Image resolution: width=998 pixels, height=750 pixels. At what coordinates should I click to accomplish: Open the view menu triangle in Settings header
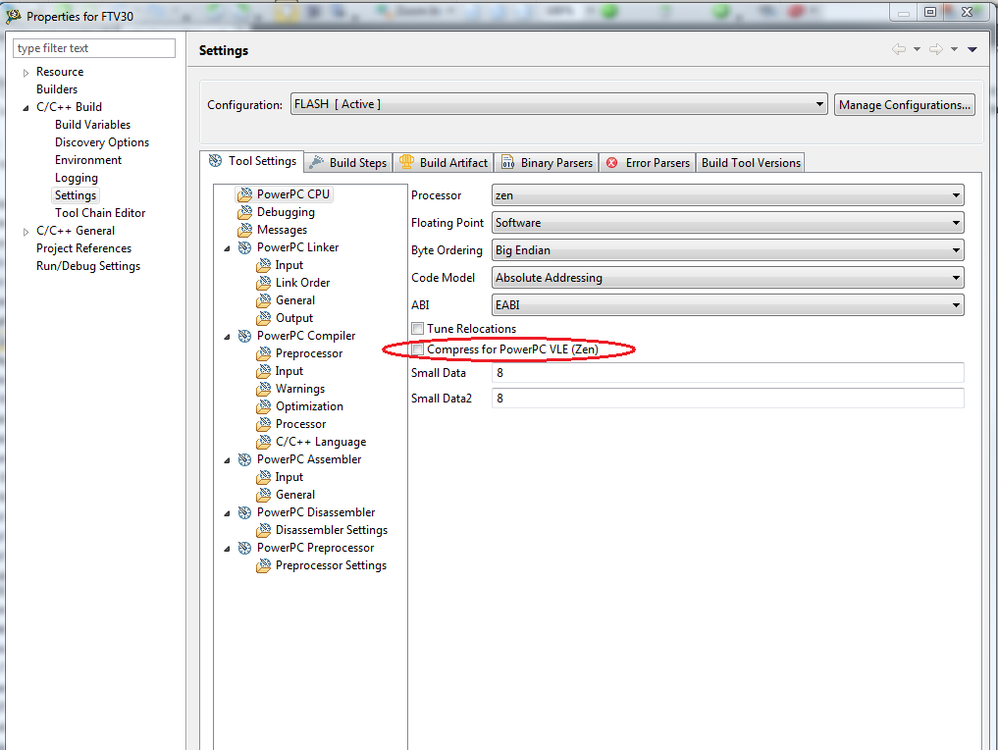[x=973, y=49]
